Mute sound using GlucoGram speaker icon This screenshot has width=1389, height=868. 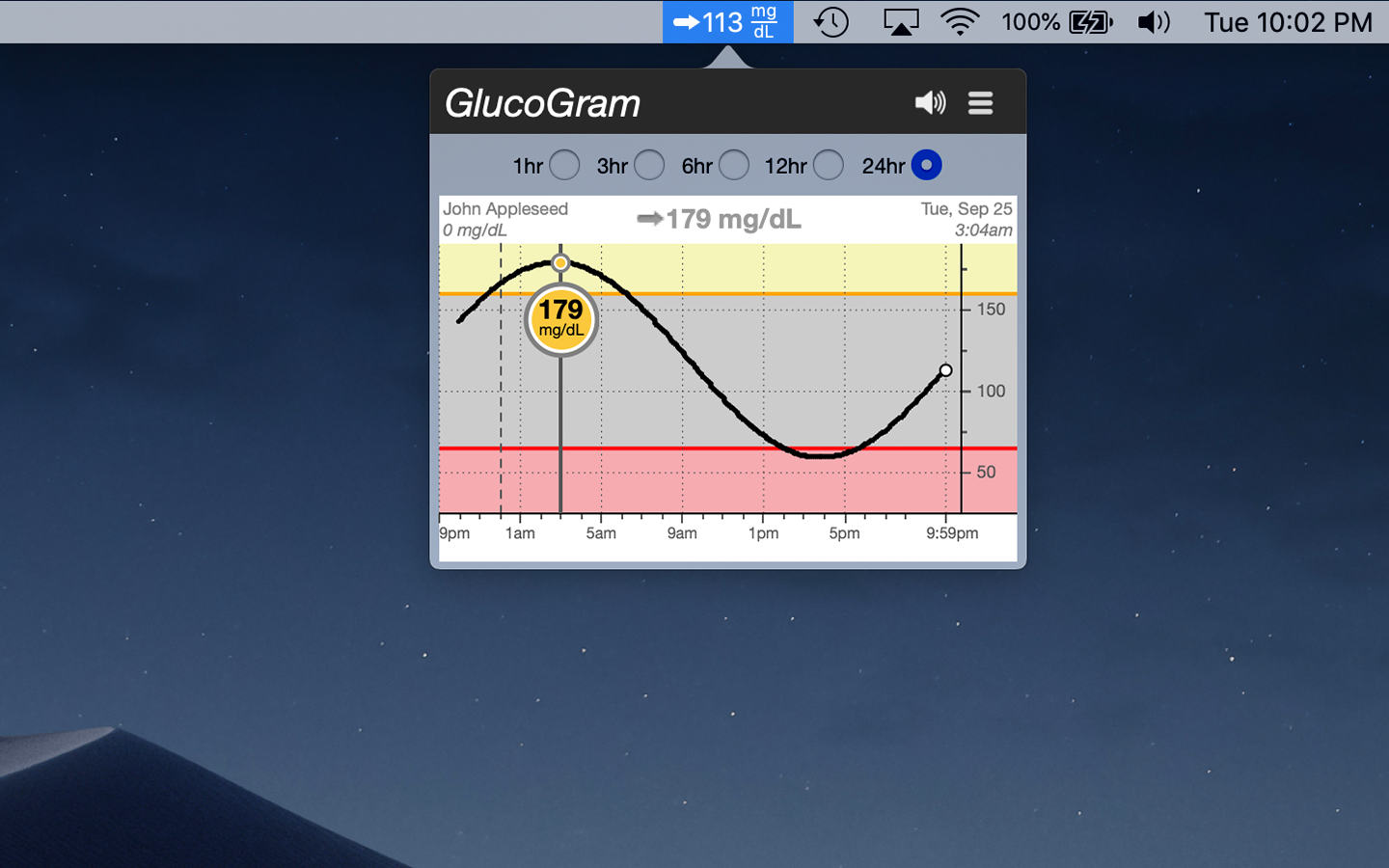930,102
